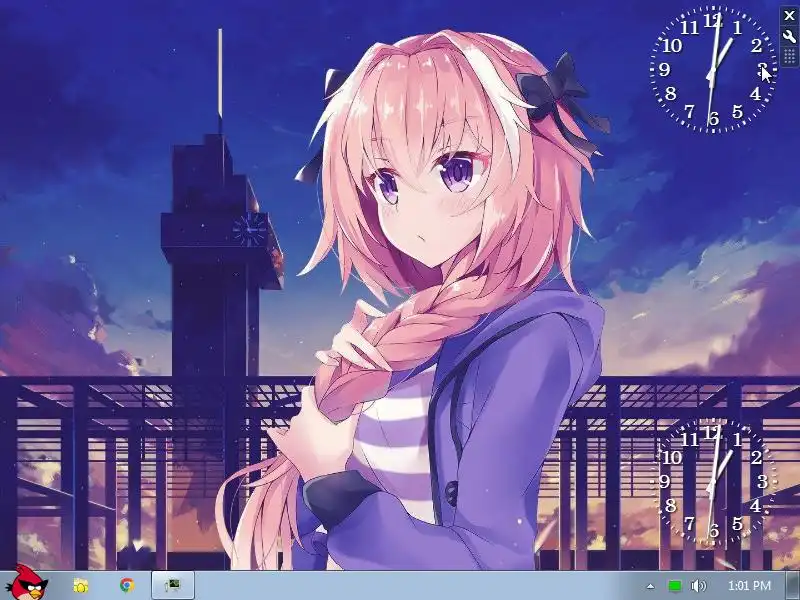Screen dimensions: 800x600
Task: Click the Show Desktop strip
Action: click(x=792, y=585)
